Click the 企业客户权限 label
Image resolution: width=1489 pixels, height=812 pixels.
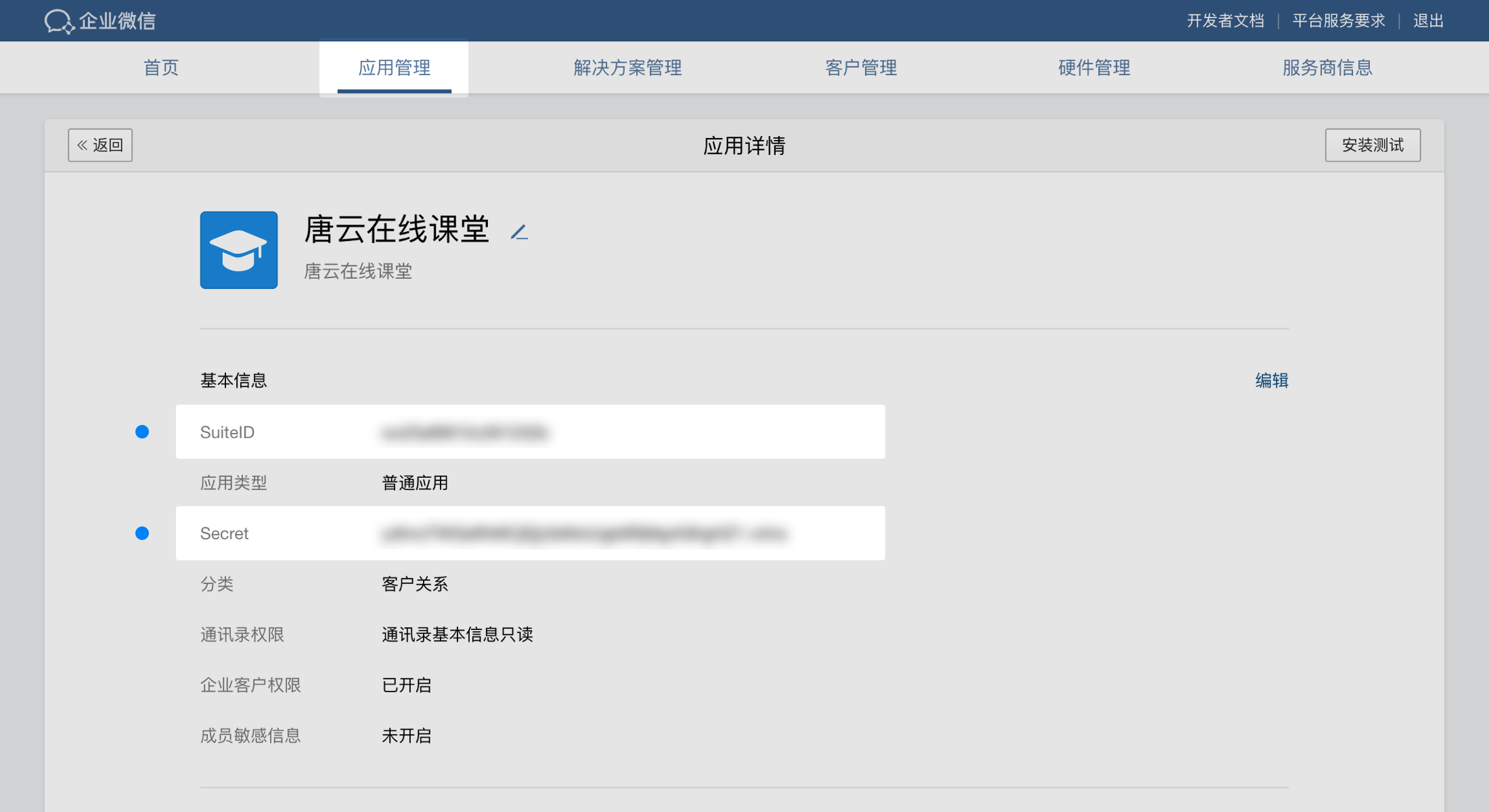pyautogui.click(x=250, y=685)
